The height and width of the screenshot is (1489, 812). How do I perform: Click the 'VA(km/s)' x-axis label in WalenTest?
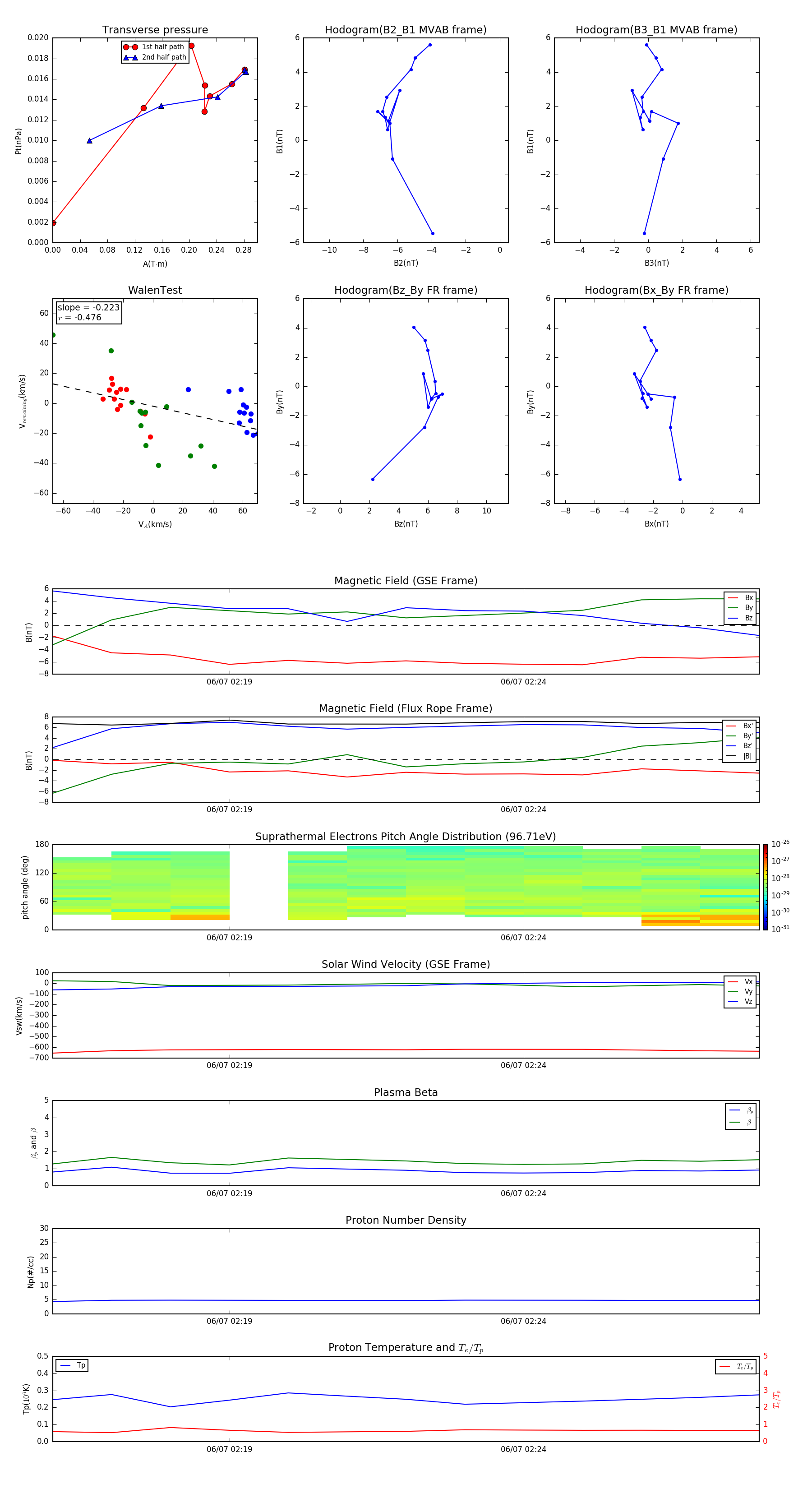click(x=155, y=524)
